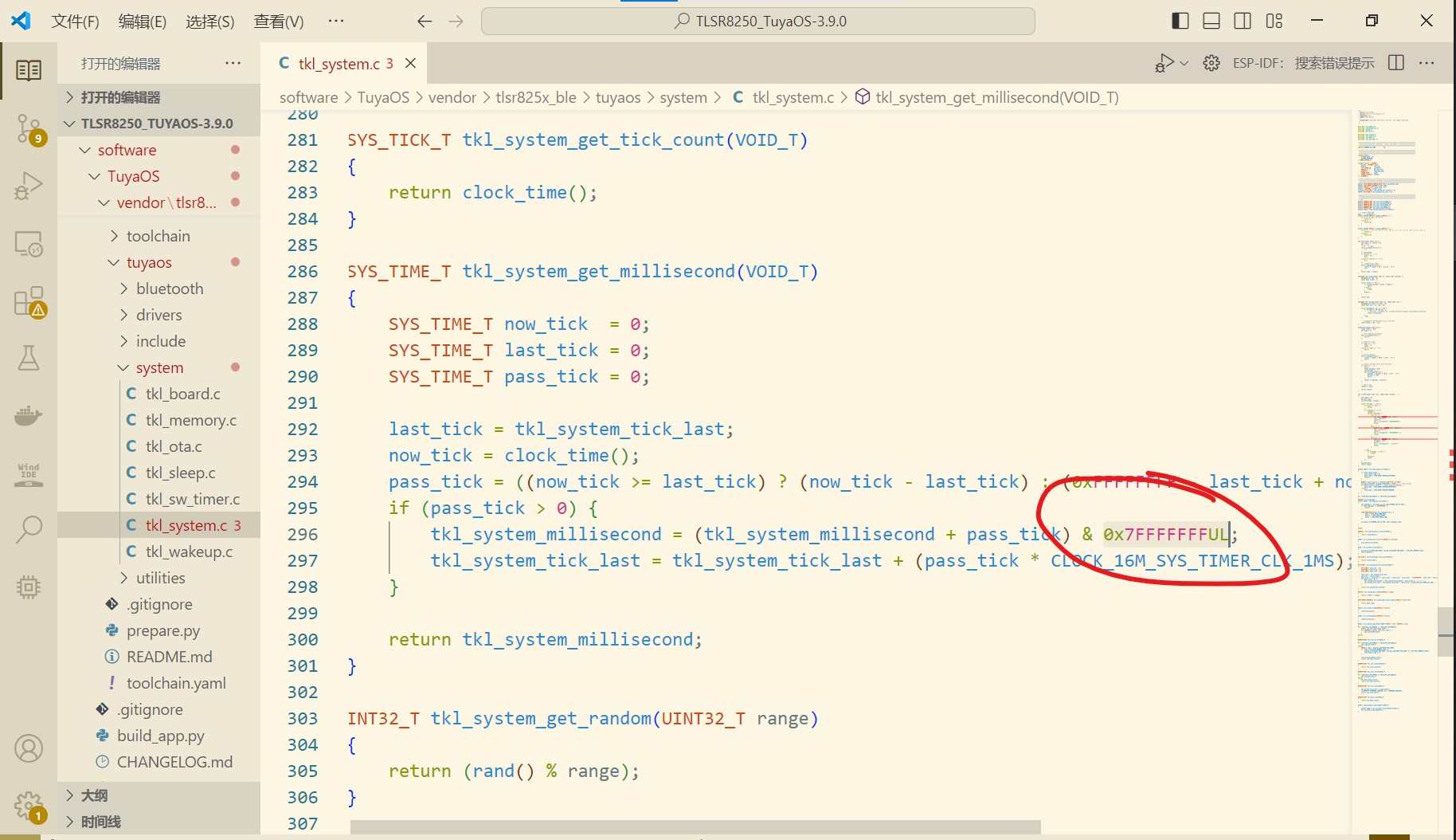Collapse the software folder
The height and width of the screenshot is (840, 1456).
[159, 150]
